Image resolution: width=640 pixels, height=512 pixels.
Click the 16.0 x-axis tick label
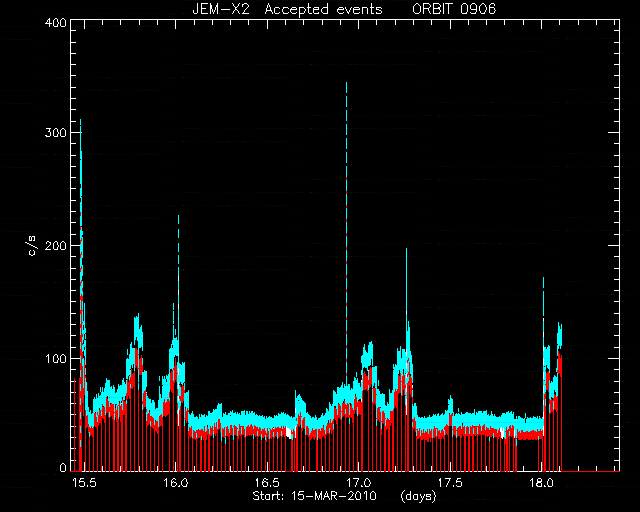[x=176, y=483]
